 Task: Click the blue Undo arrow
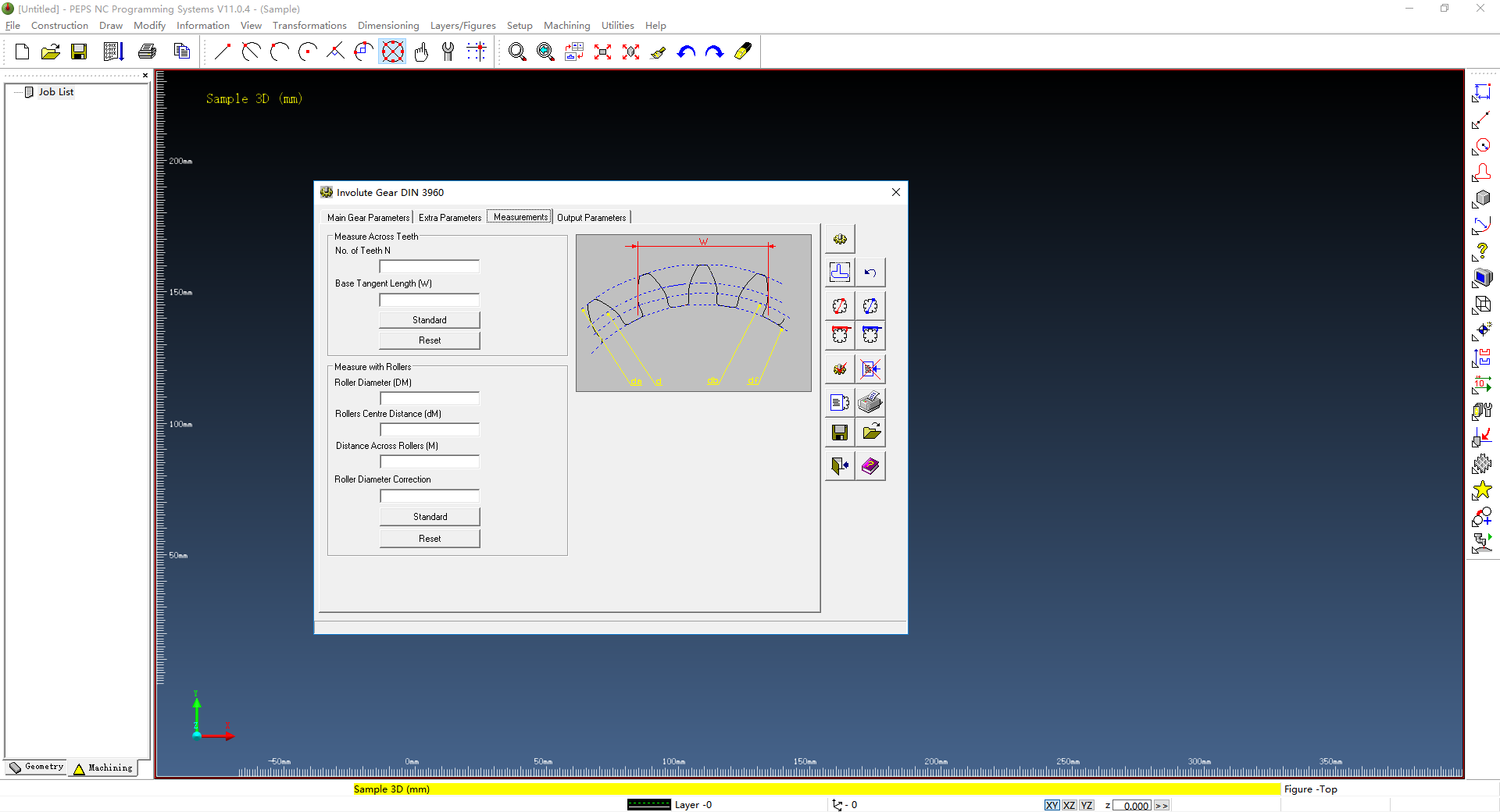point(686,52)
